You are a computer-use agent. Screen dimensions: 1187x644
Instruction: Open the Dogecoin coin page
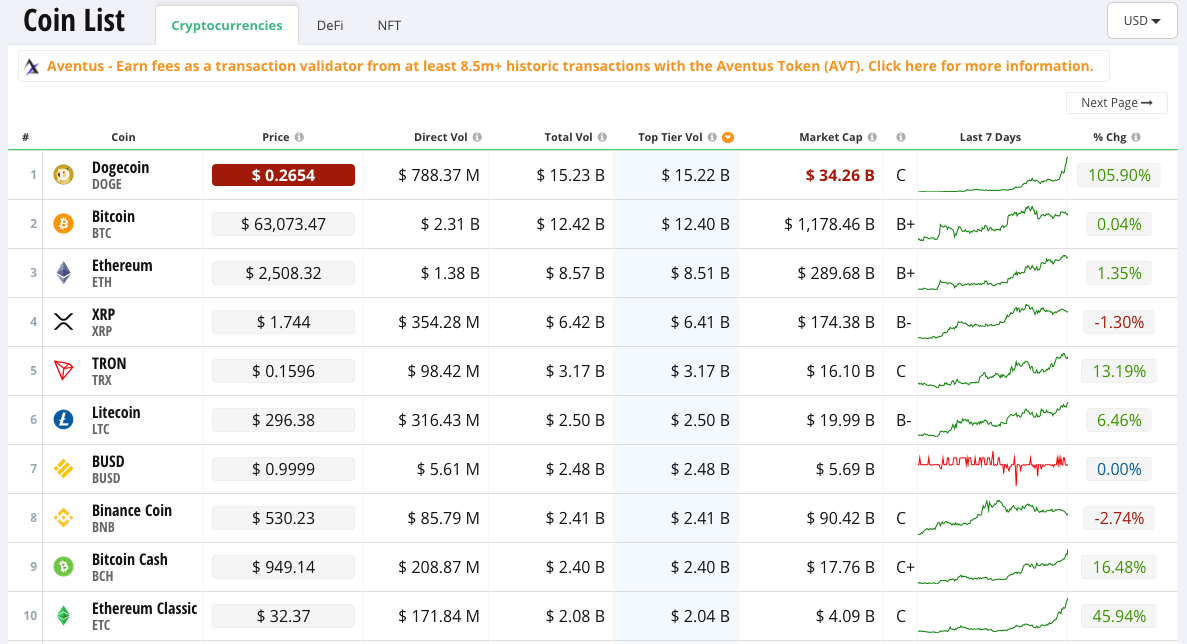click(x=120, y=167)
